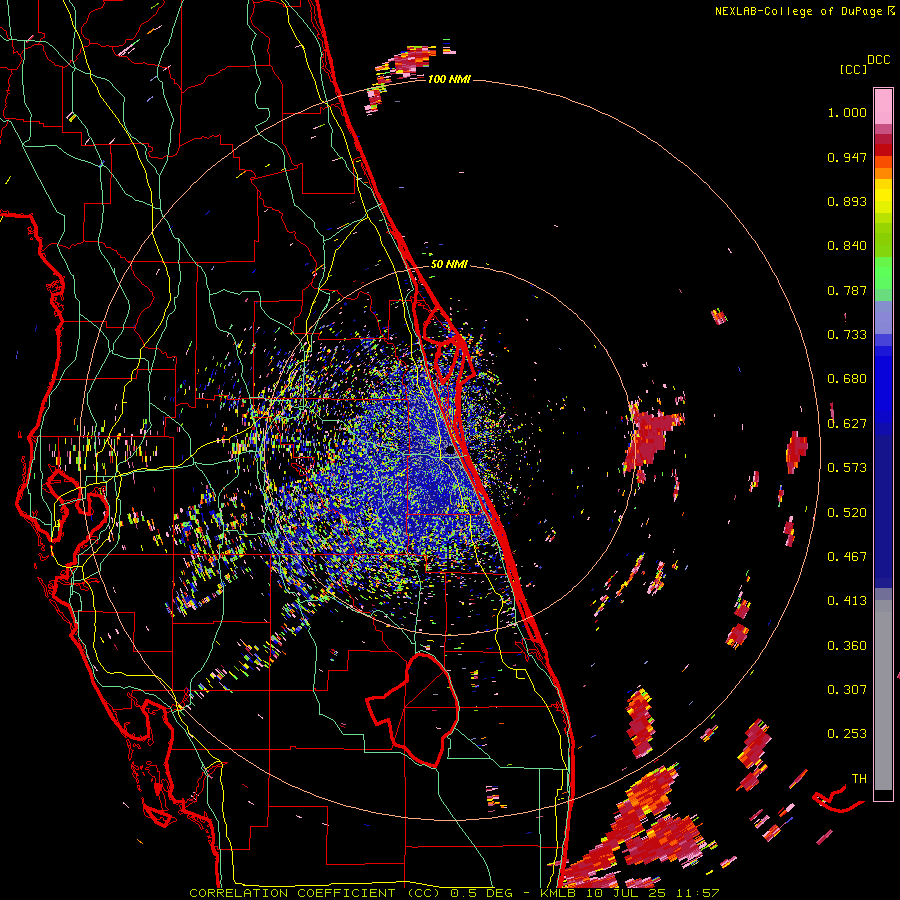Viewport: 900px width, 900px height.
Task: Click the TH threshold label
Action: click(x=859, y=779)
